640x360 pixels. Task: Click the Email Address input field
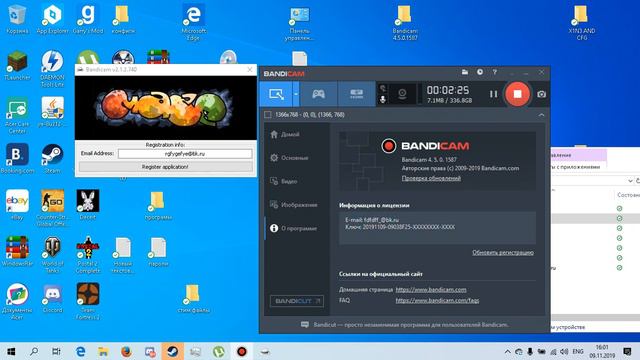(185, 154)
